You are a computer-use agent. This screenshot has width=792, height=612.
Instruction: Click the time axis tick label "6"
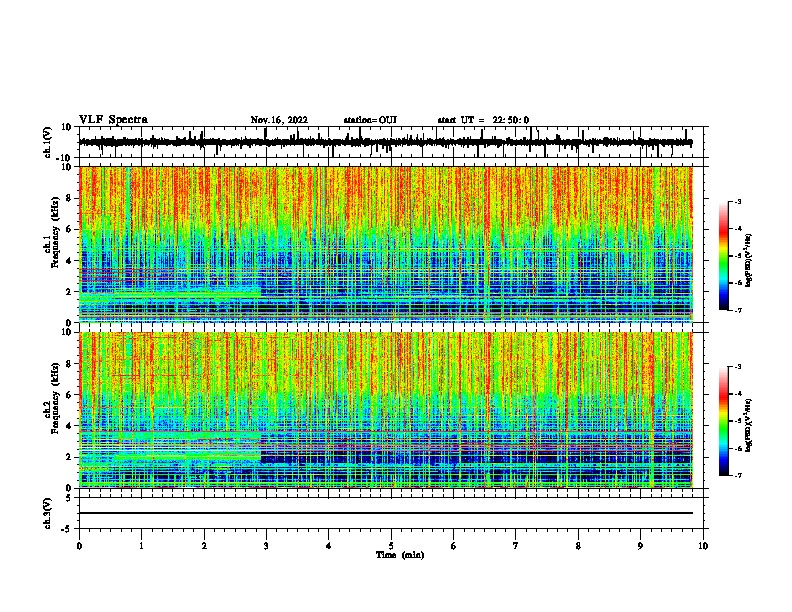coord(454,546)
